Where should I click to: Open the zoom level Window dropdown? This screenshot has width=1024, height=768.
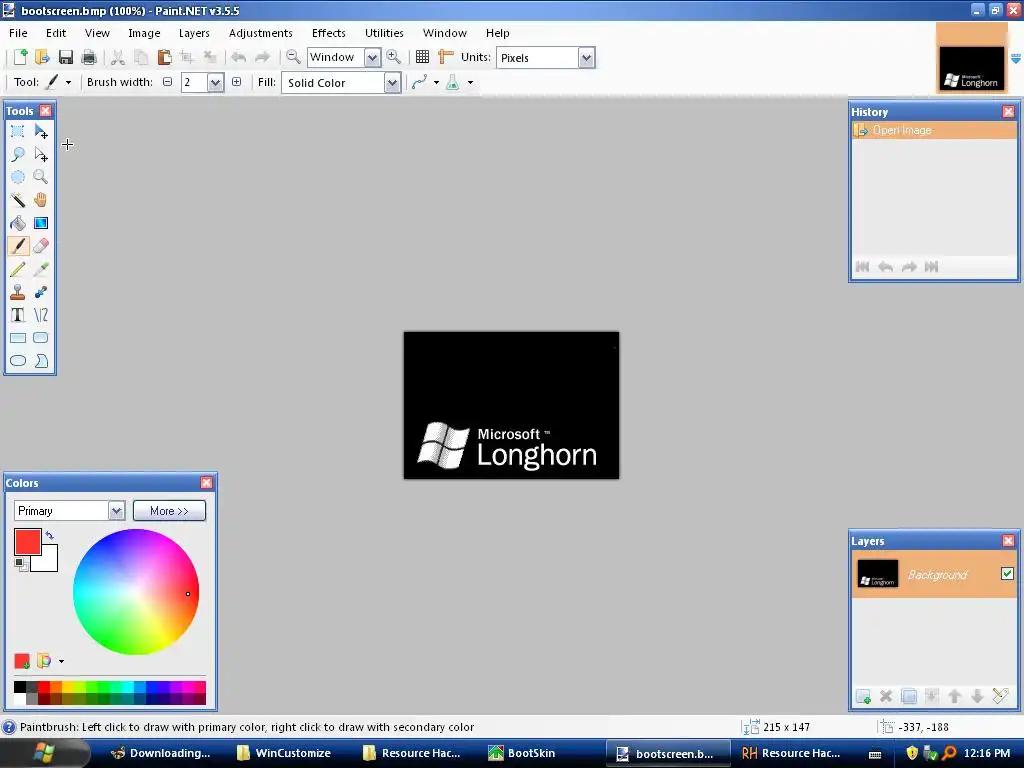(372, 57)
